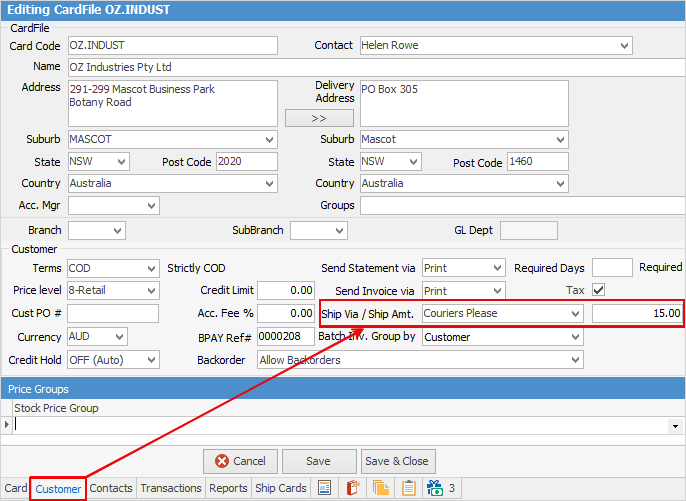Viewport: 686px width, 501px height.
Task: Expand the Send Statement via dropdown
Action: click(497, 268)
